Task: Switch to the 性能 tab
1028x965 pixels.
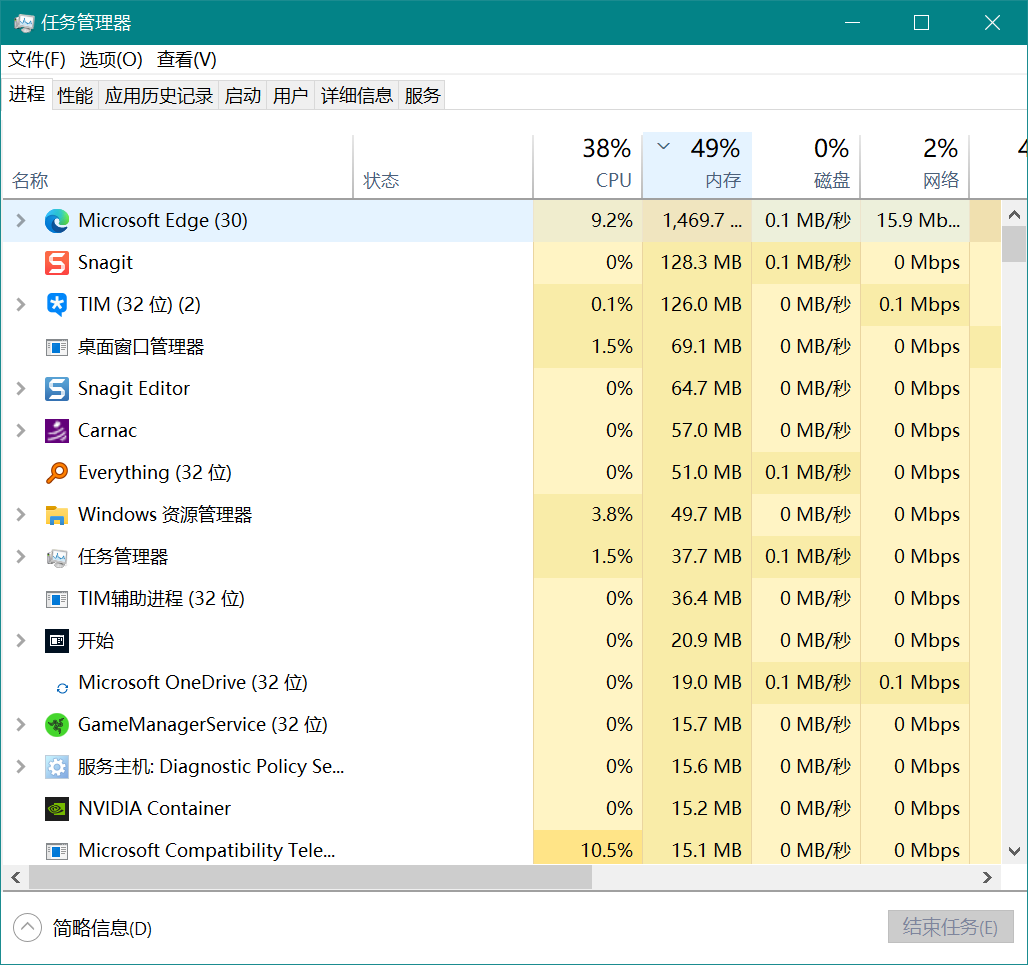Action: 75,96
